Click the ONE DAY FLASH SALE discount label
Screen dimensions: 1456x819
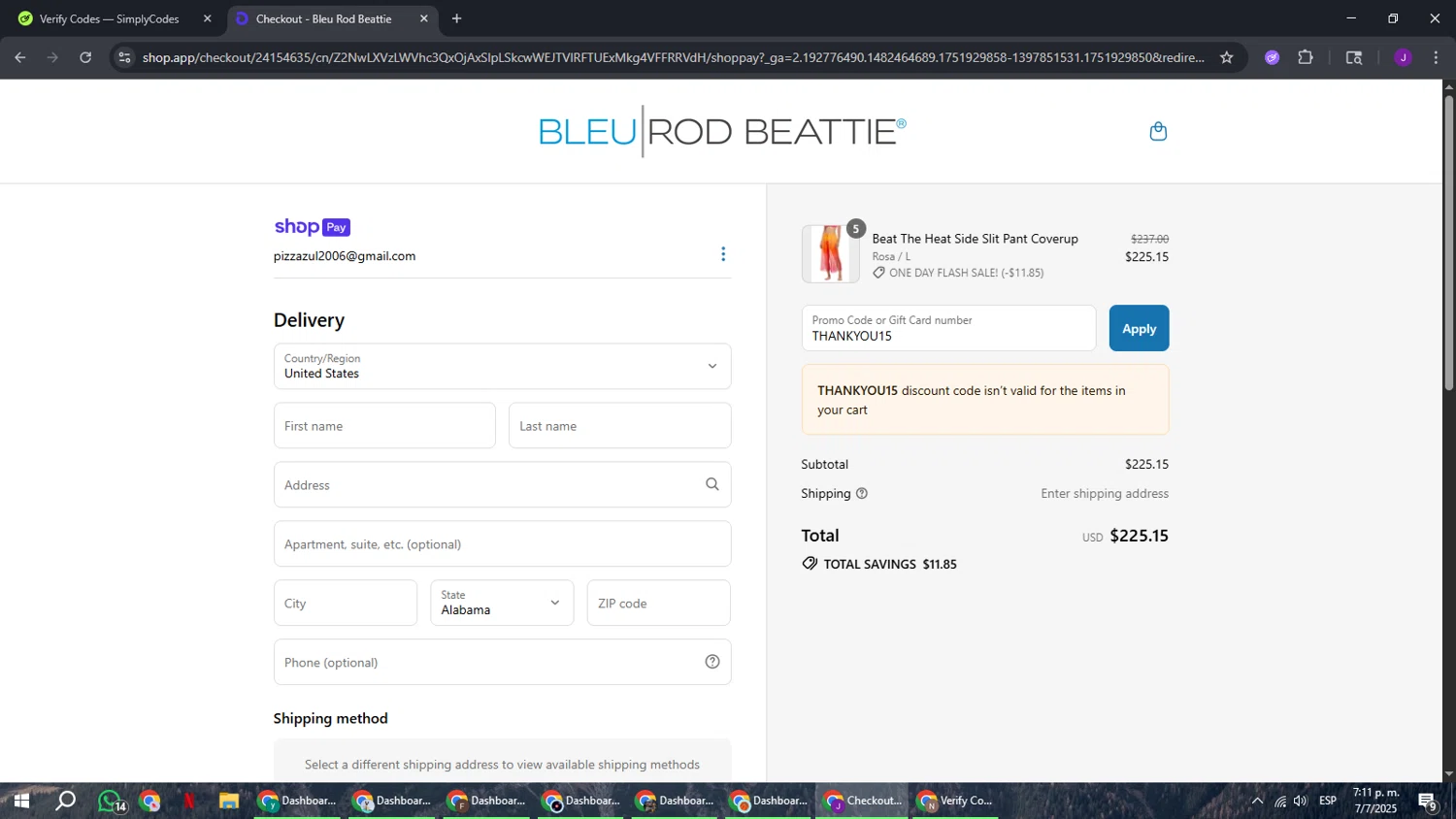point(958,273)
